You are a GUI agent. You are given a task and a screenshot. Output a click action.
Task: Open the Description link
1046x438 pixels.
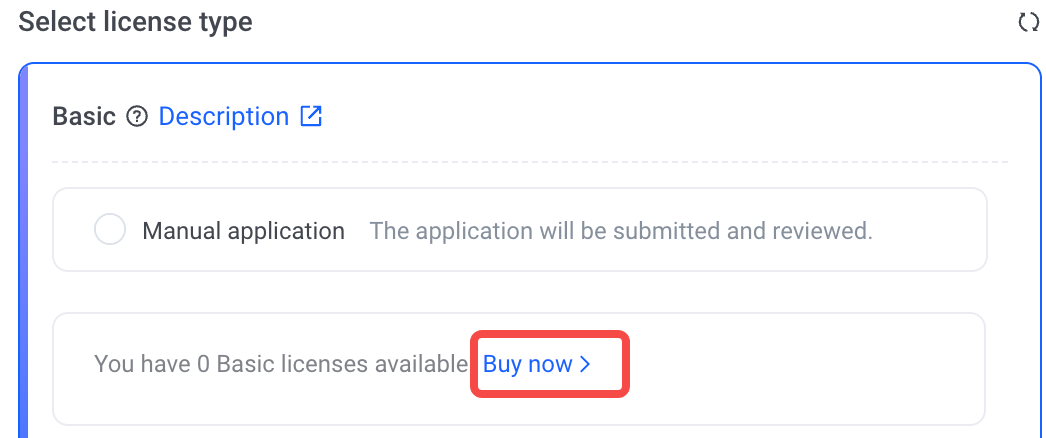pyautogui.click(x=223, y=117)
